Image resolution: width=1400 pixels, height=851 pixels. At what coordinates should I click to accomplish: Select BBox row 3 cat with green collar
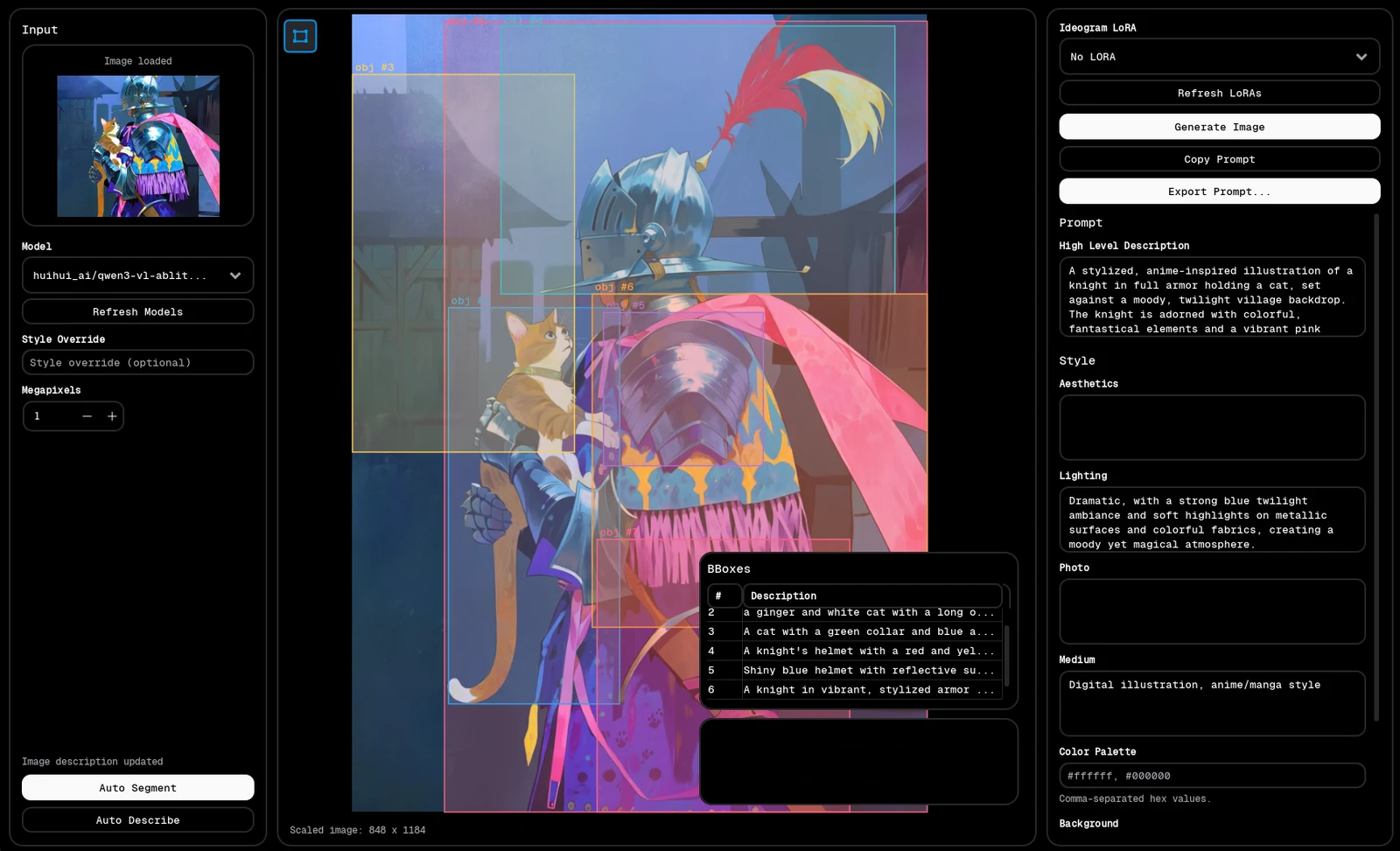pyautogui.click(x=853, y=631)
